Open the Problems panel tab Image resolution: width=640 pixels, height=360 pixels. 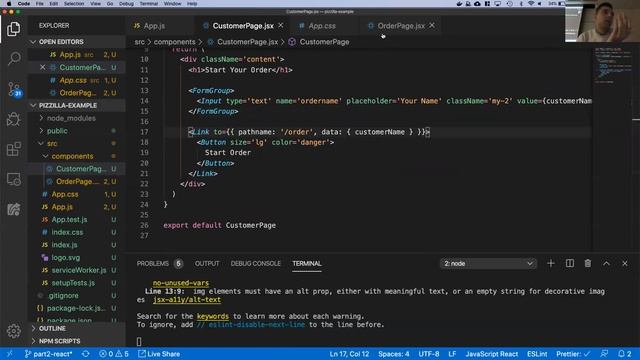pos(160,263)
